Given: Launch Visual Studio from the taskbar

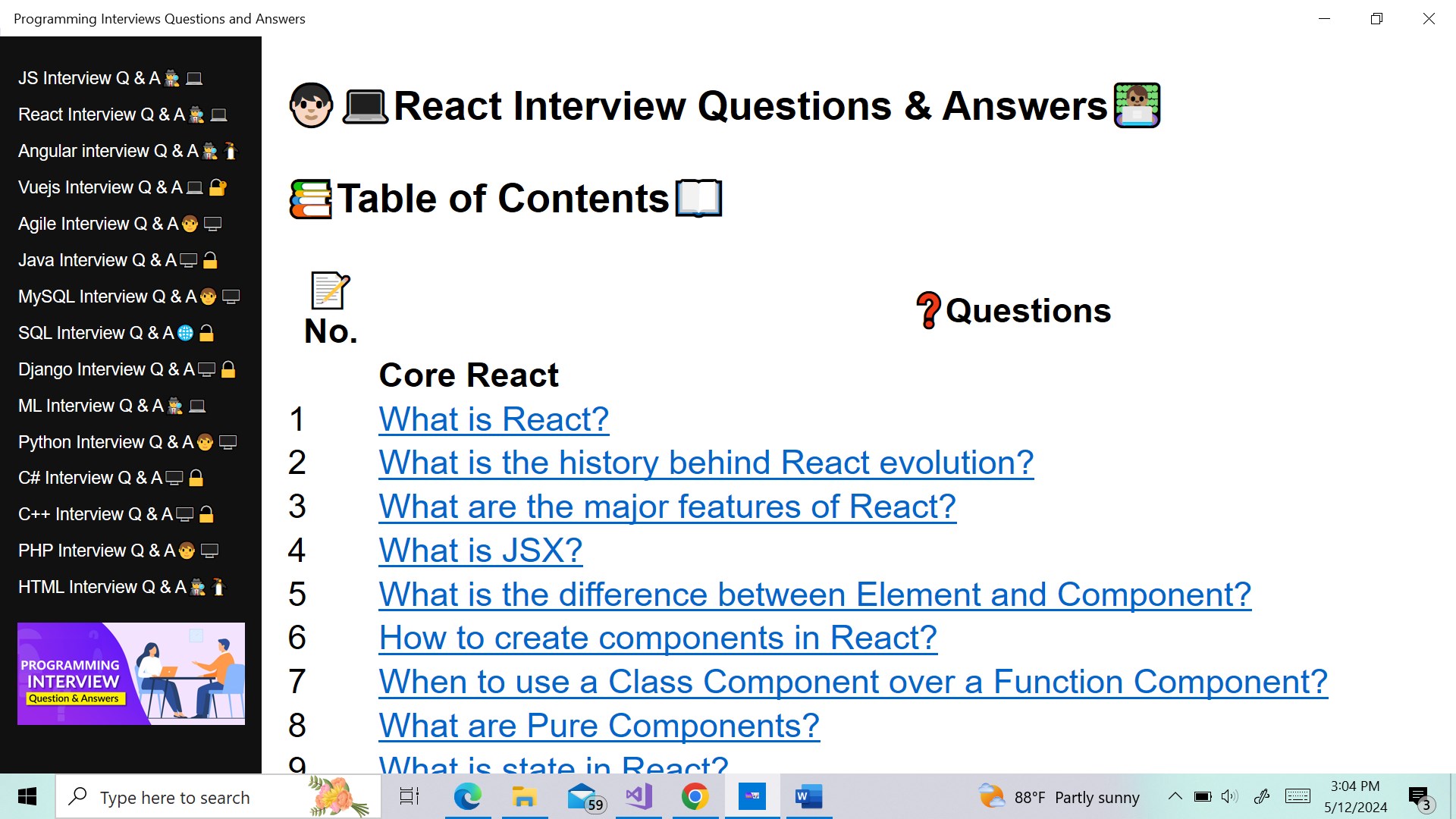Looking at the screenshot, I should 639,796.
